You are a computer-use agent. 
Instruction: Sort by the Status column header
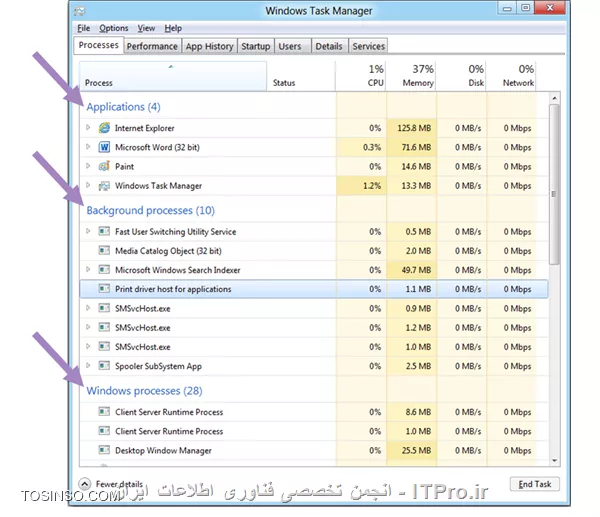coord(301,76)
